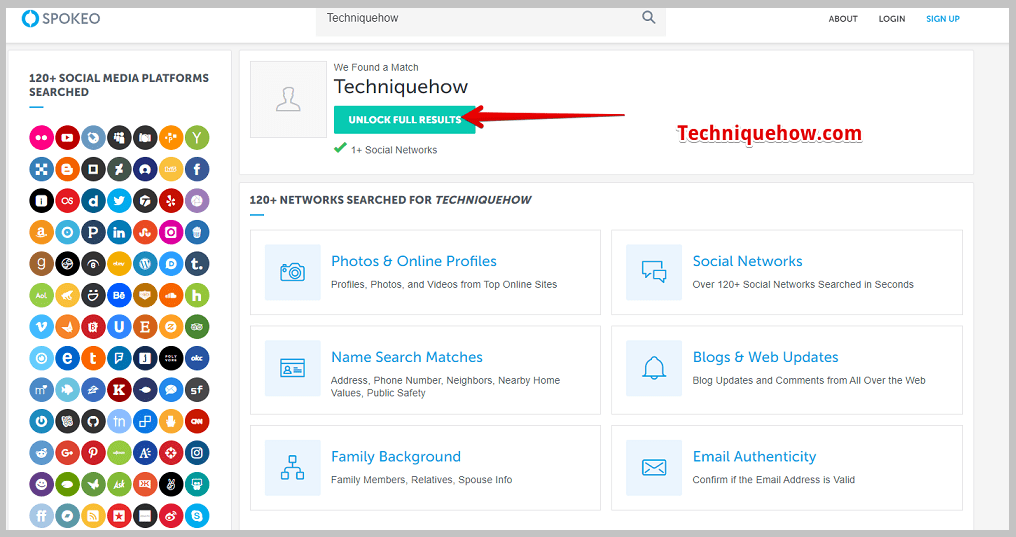Viewport: 1016px width, 537px height.
Task: Click the Yelp icon
Action: [171, 201]
